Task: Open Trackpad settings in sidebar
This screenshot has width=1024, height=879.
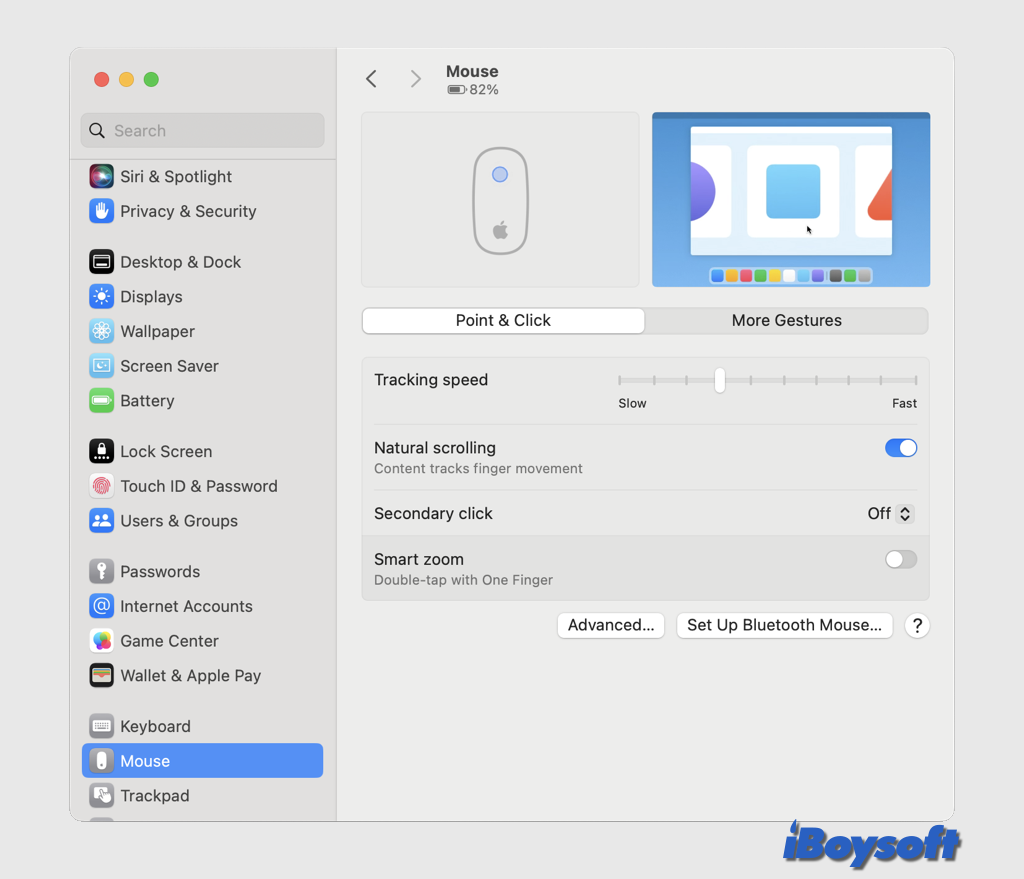Action: pos(154,796)
